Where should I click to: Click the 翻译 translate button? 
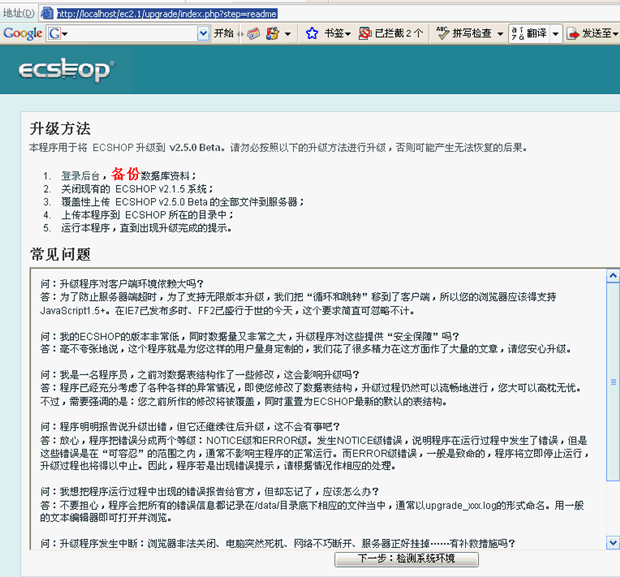[529, 34]
